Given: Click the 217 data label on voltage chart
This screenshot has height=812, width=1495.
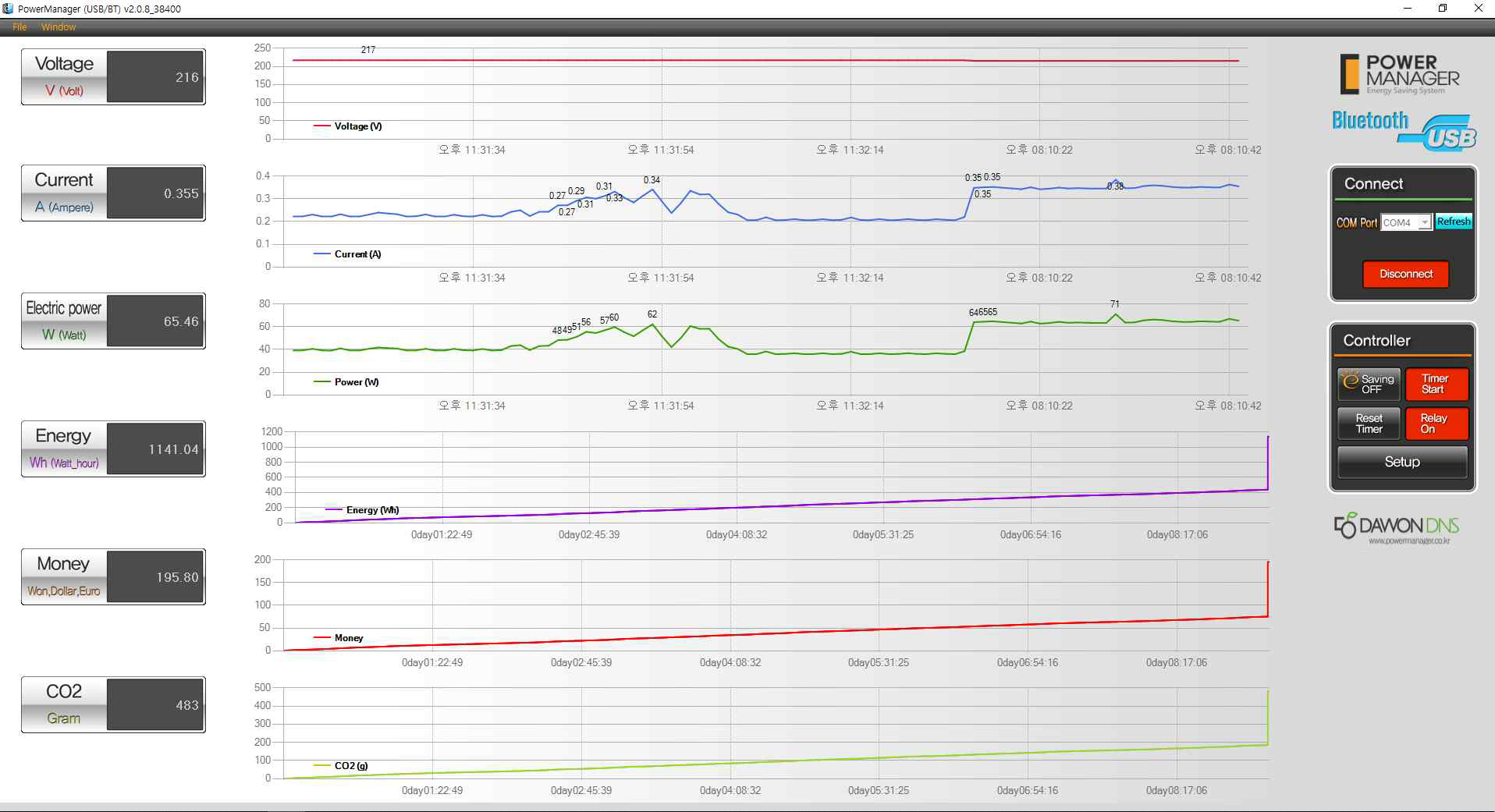Looking at the screenshot, I should (x=368, y=50).
